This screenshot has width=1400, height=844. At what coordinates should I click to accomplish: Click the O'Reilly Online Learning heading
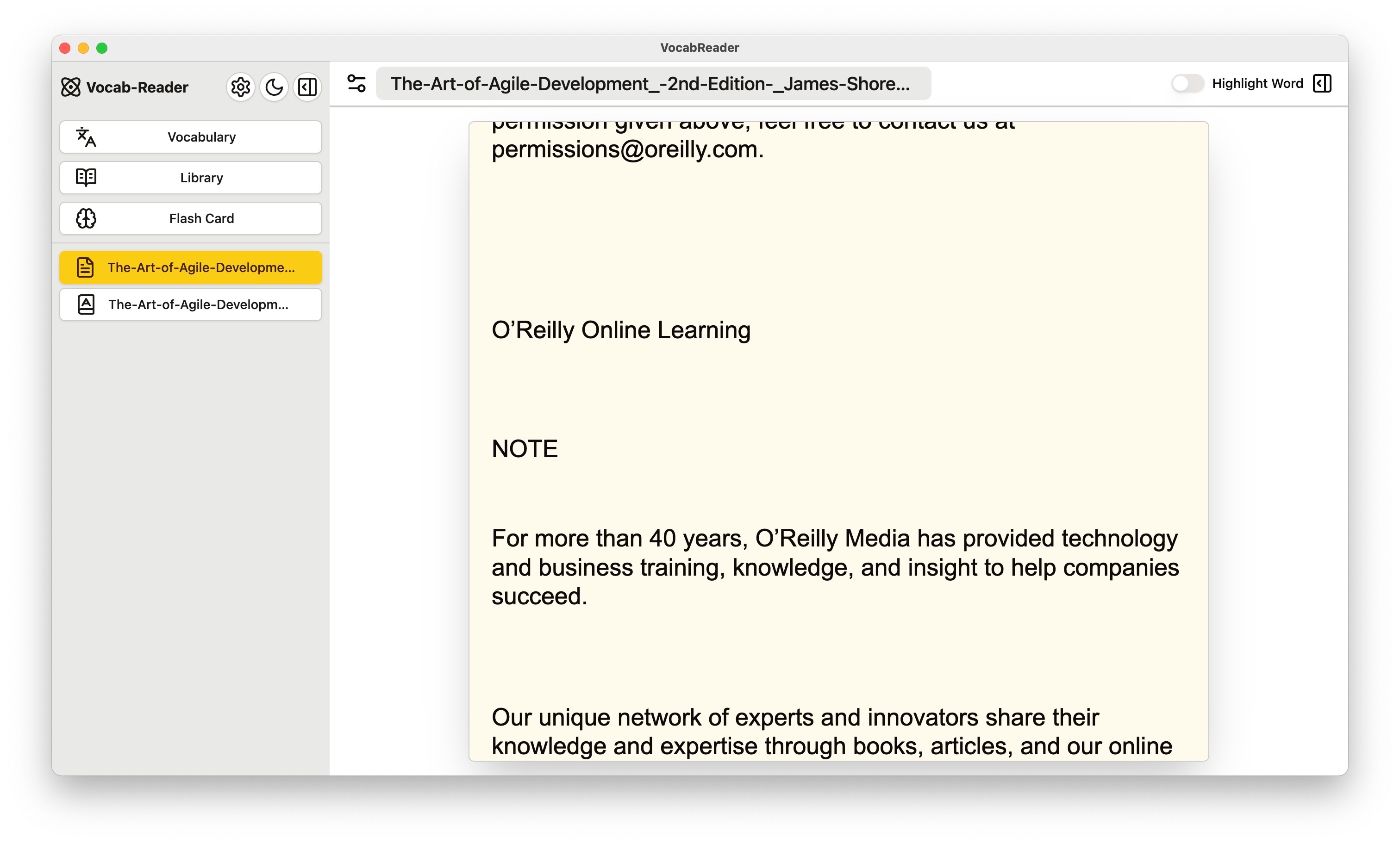621,330
